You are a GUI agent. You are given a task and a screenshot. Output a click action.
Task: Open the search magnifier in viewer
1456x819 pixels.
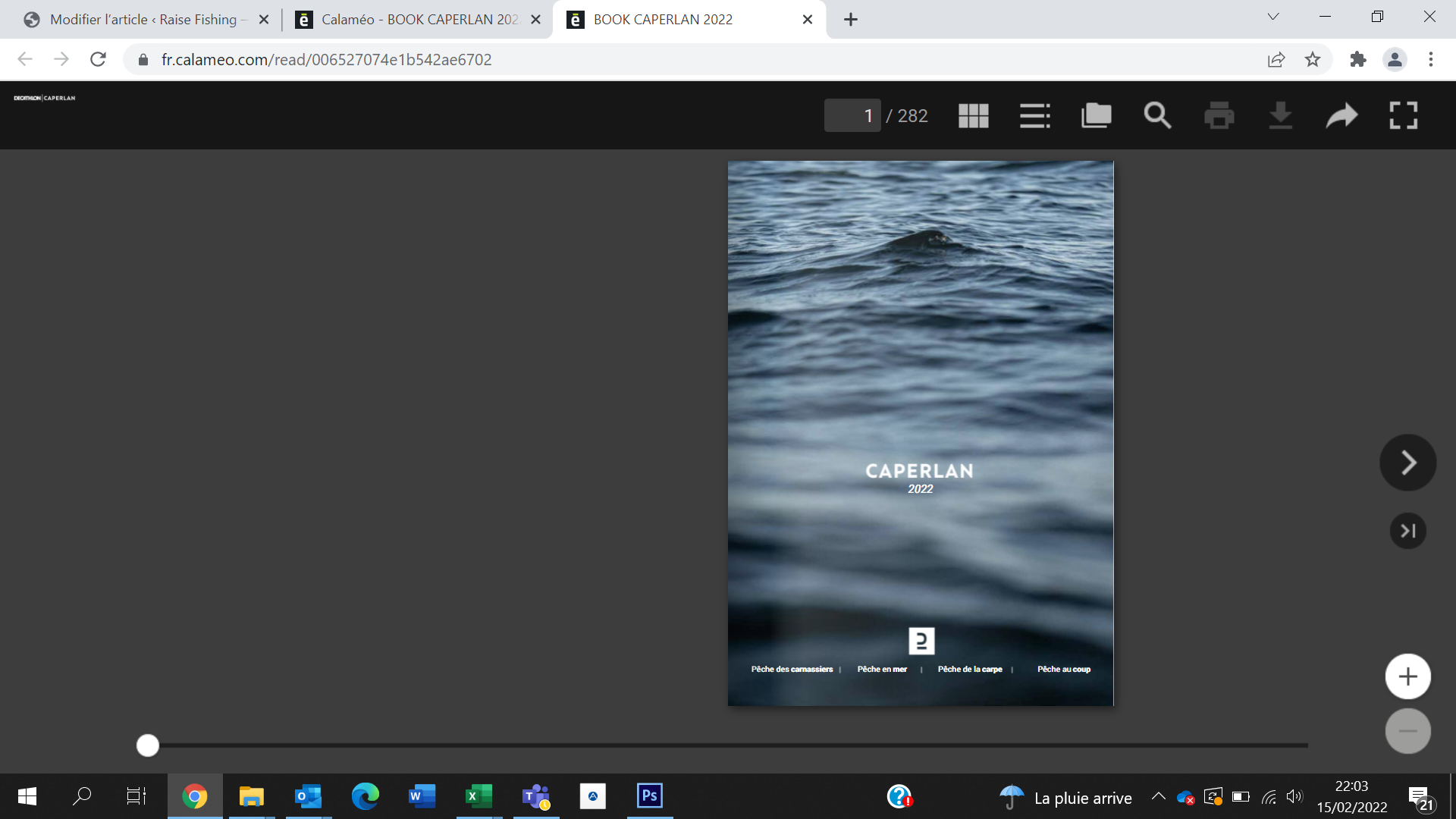[1158, 115]
